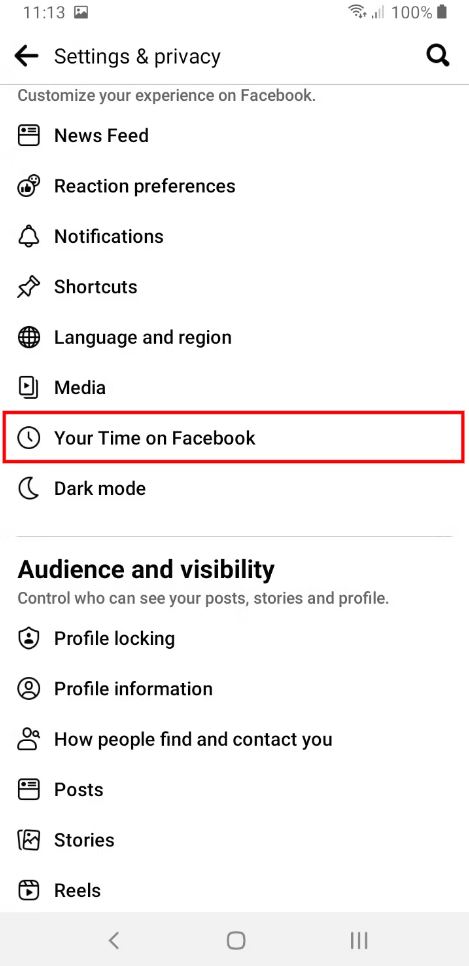Tap the Android recent apps button
Screen dimensions: 469x966
[x=359, y=940]
